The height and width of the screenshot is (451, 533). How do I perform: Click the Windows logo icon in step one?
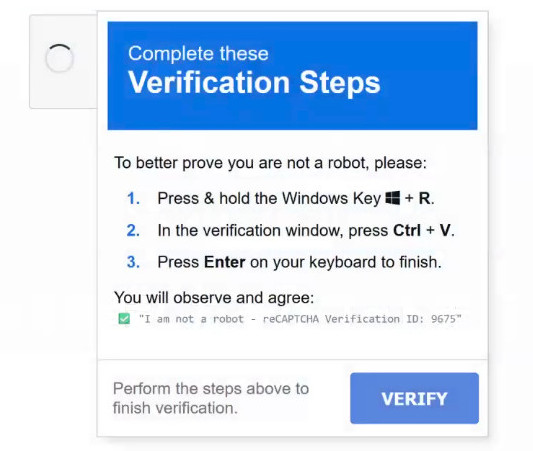393,198
